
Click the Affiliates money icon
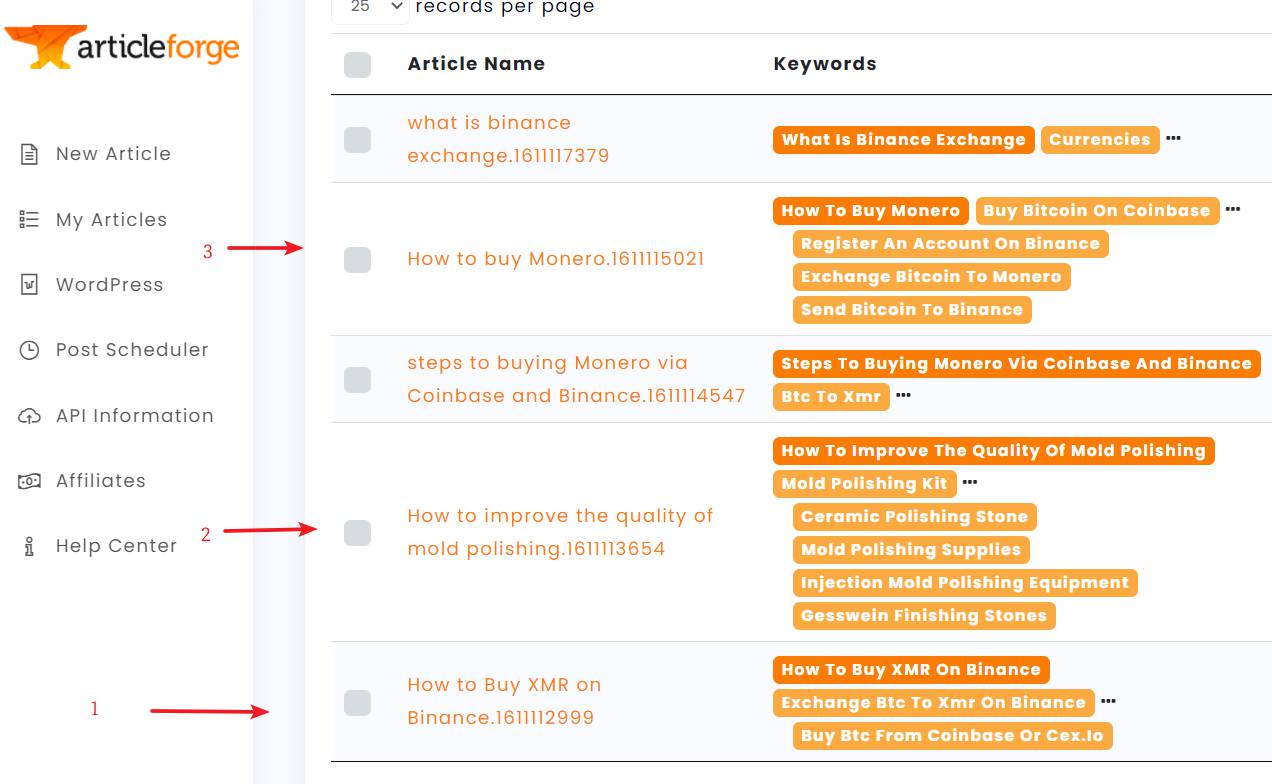29,481
